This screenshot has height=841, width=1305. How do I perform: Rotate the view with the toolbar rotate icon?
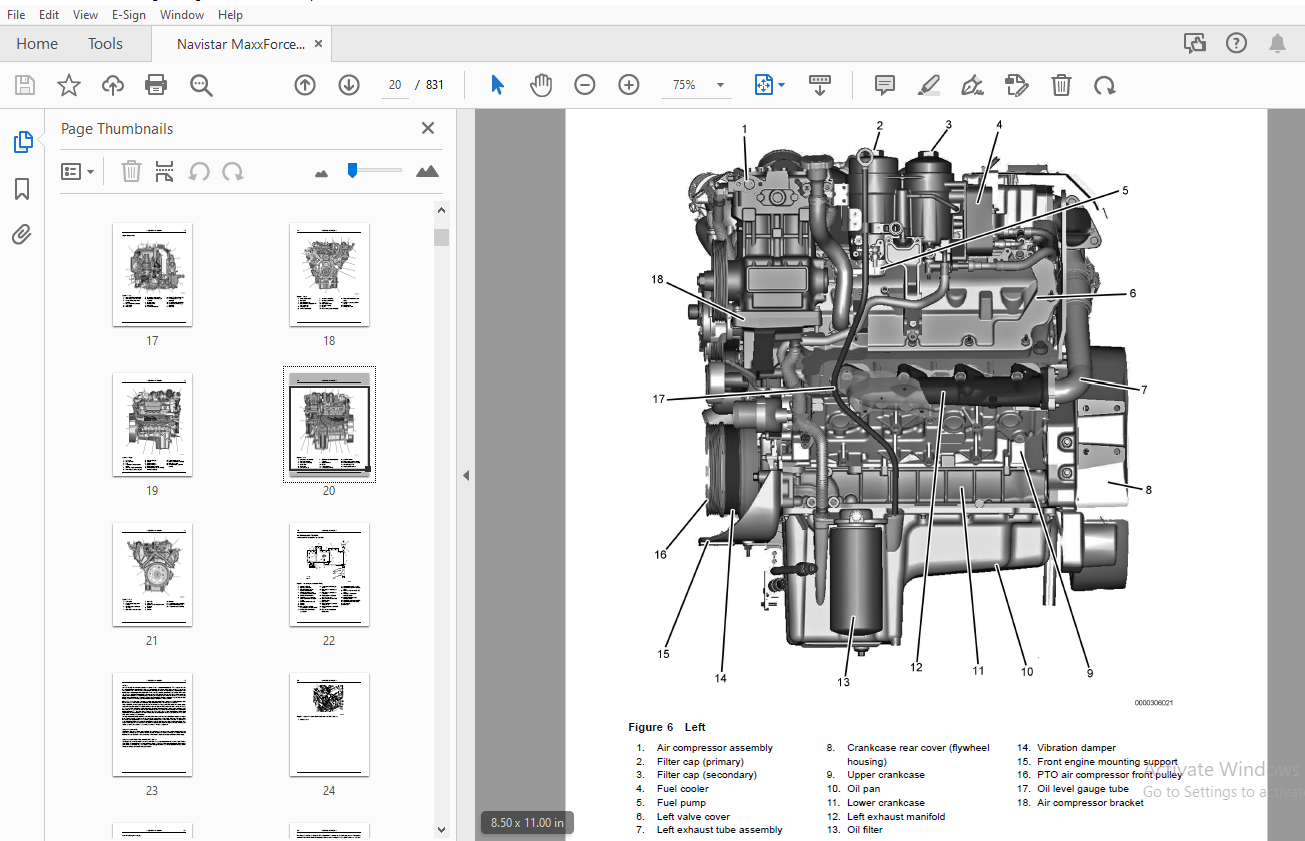point(1105,85)
